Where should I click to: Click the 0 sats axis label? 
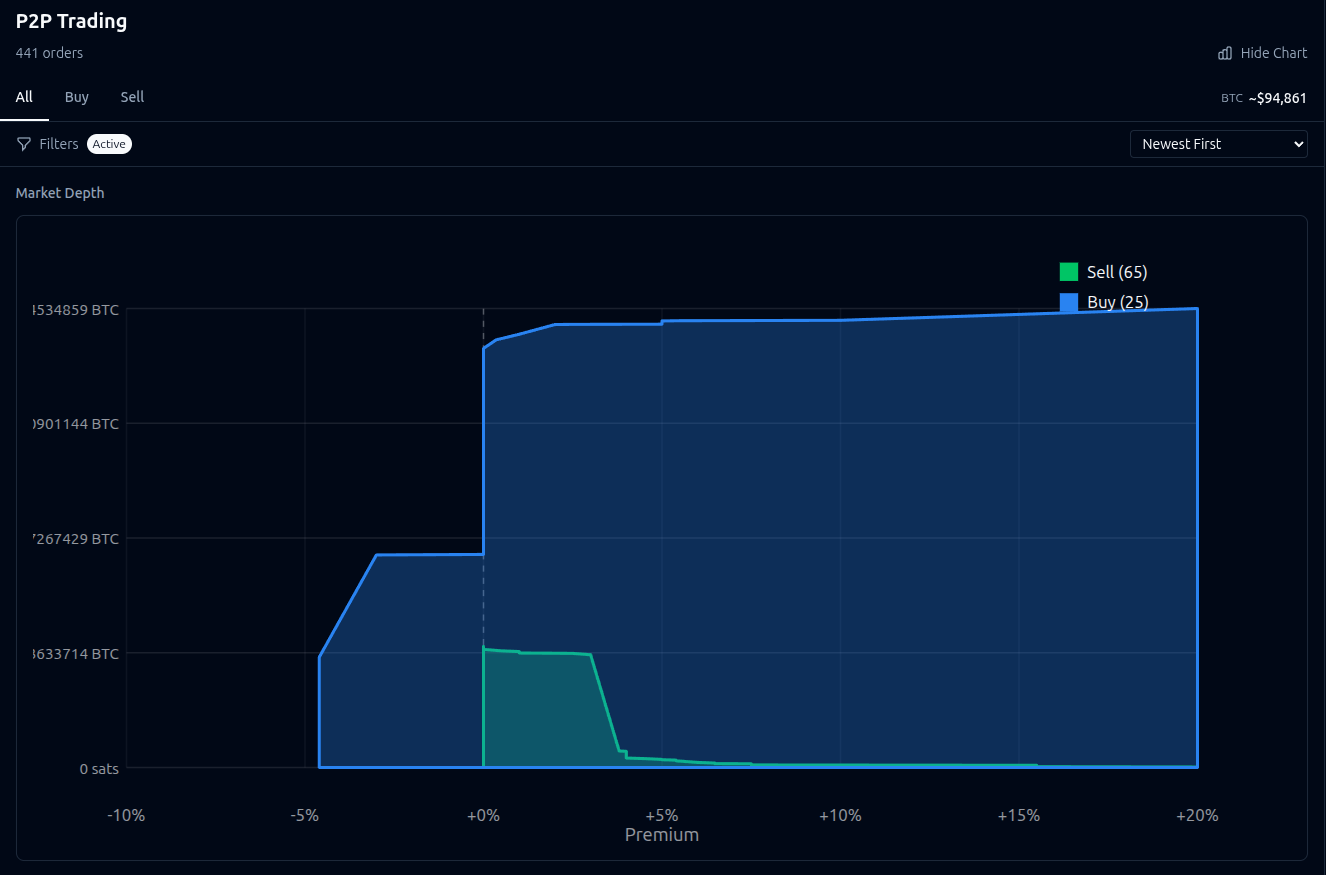coord(99,768)
